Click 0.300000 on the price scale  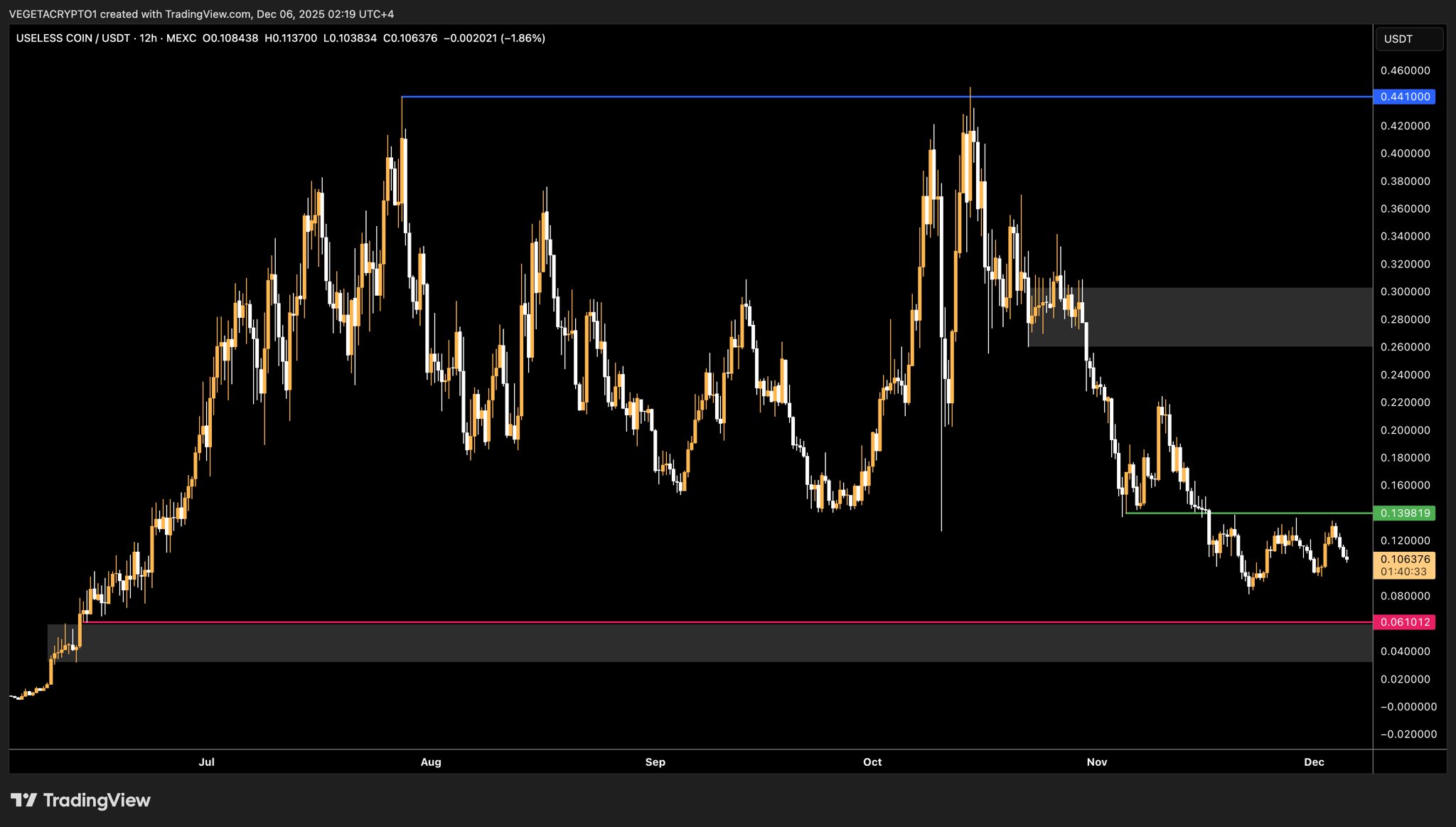[1405, 292]
